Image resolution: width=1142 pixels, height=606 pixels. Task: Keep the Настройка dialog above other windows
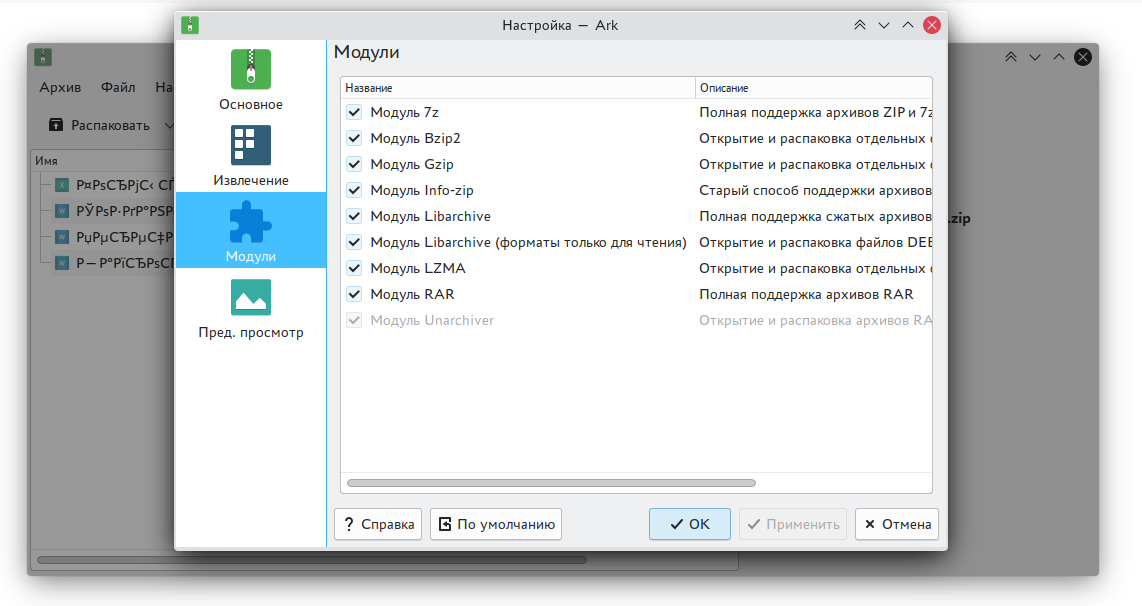(859, 25)
